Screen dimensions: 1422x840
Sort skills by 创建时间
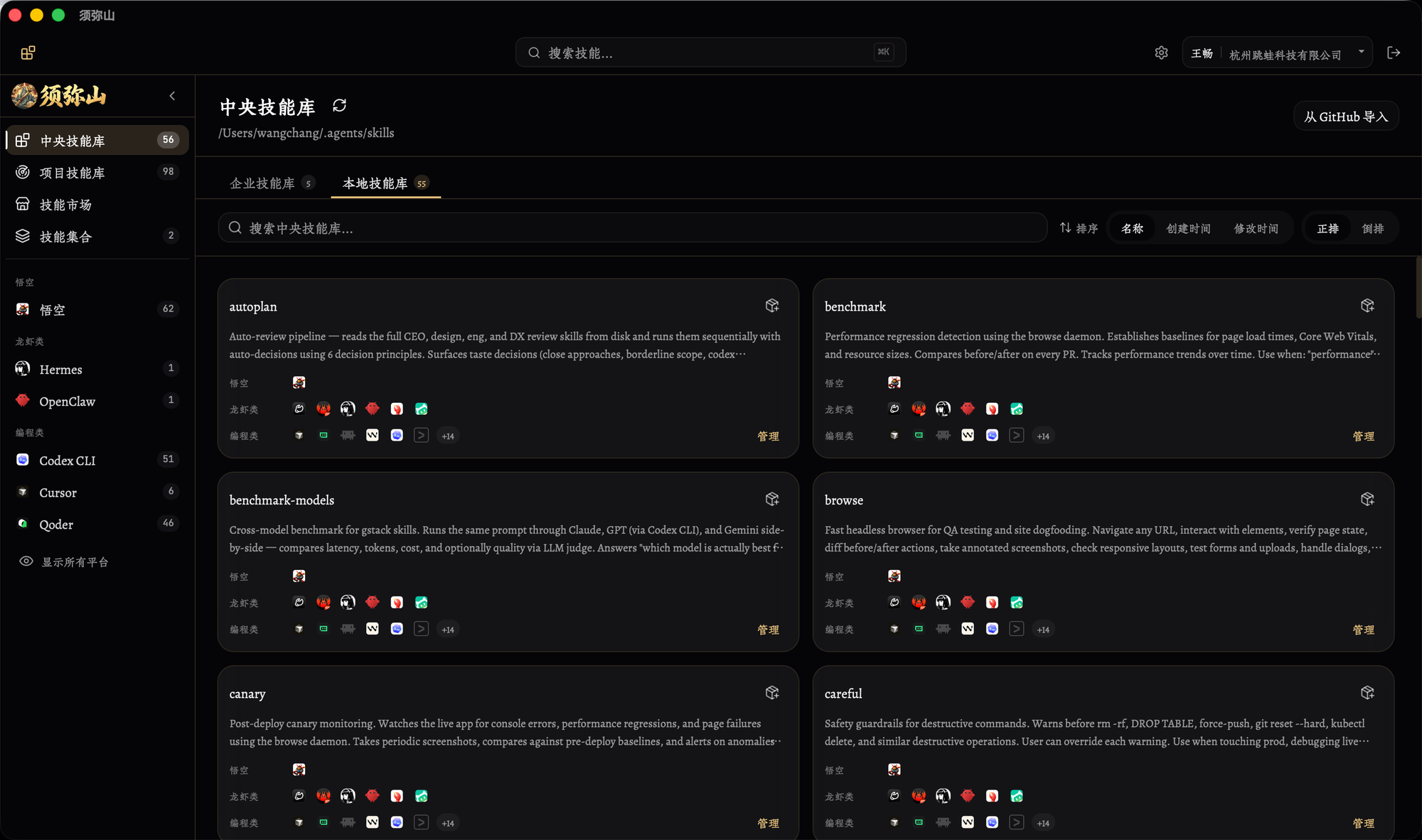1188,228
